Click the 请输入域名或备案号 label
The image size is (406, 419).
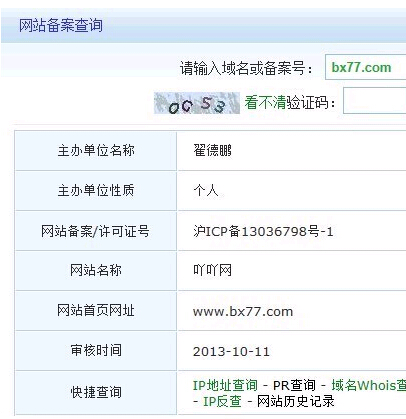[246, 69]
